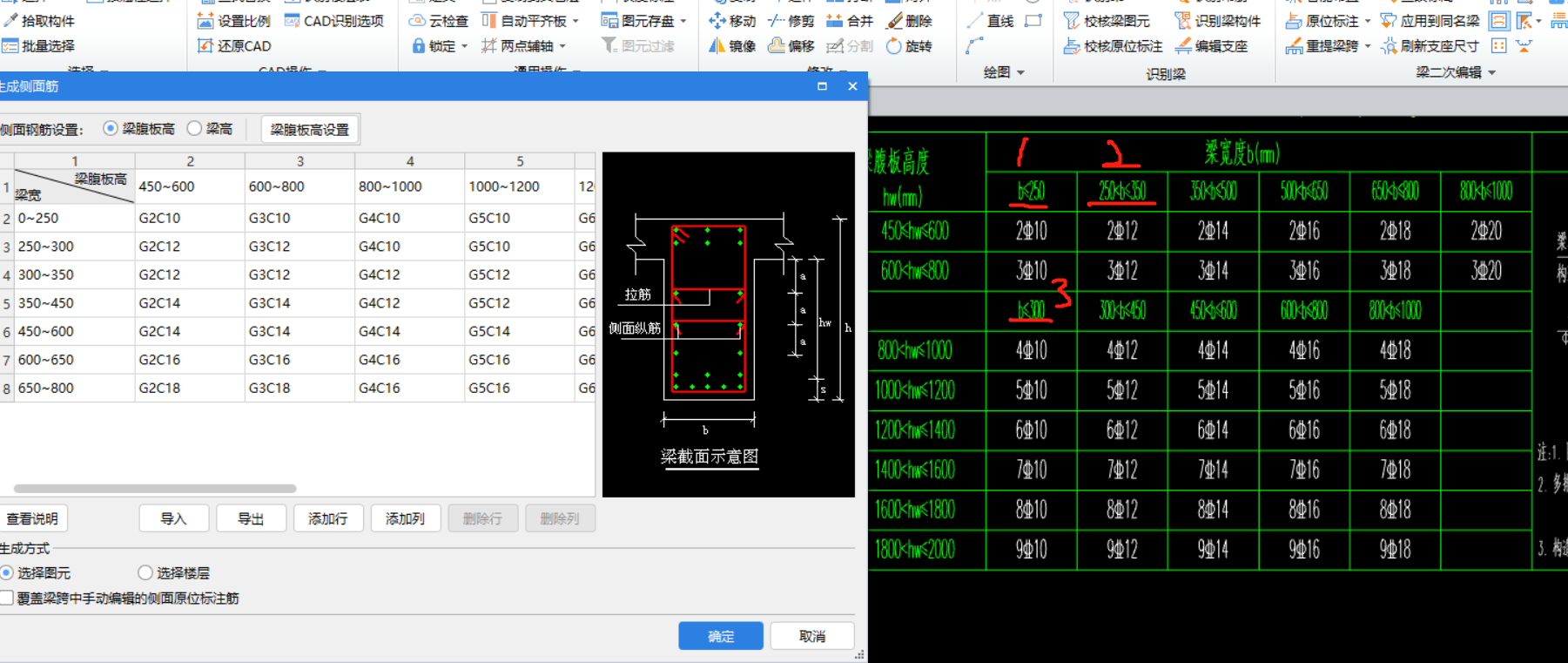The image size is (1568, 663).
Task: Expand the 两点辅轴 dropdown arrow
Action: 562,46
